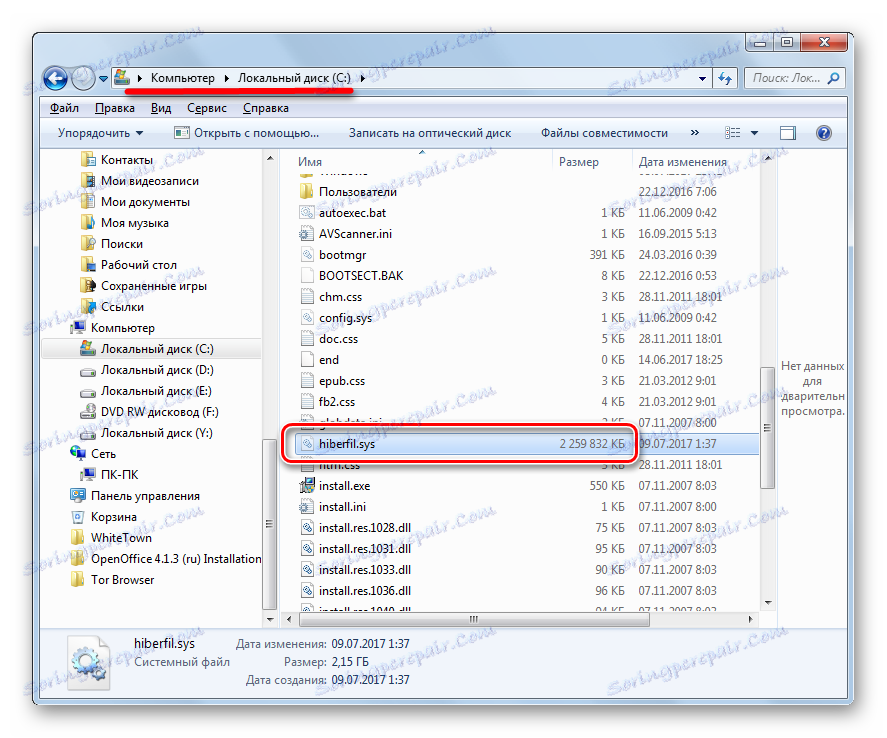Open the Справка menu
Viewport: 887px width, 738px height.
click(x=265, y=108)
